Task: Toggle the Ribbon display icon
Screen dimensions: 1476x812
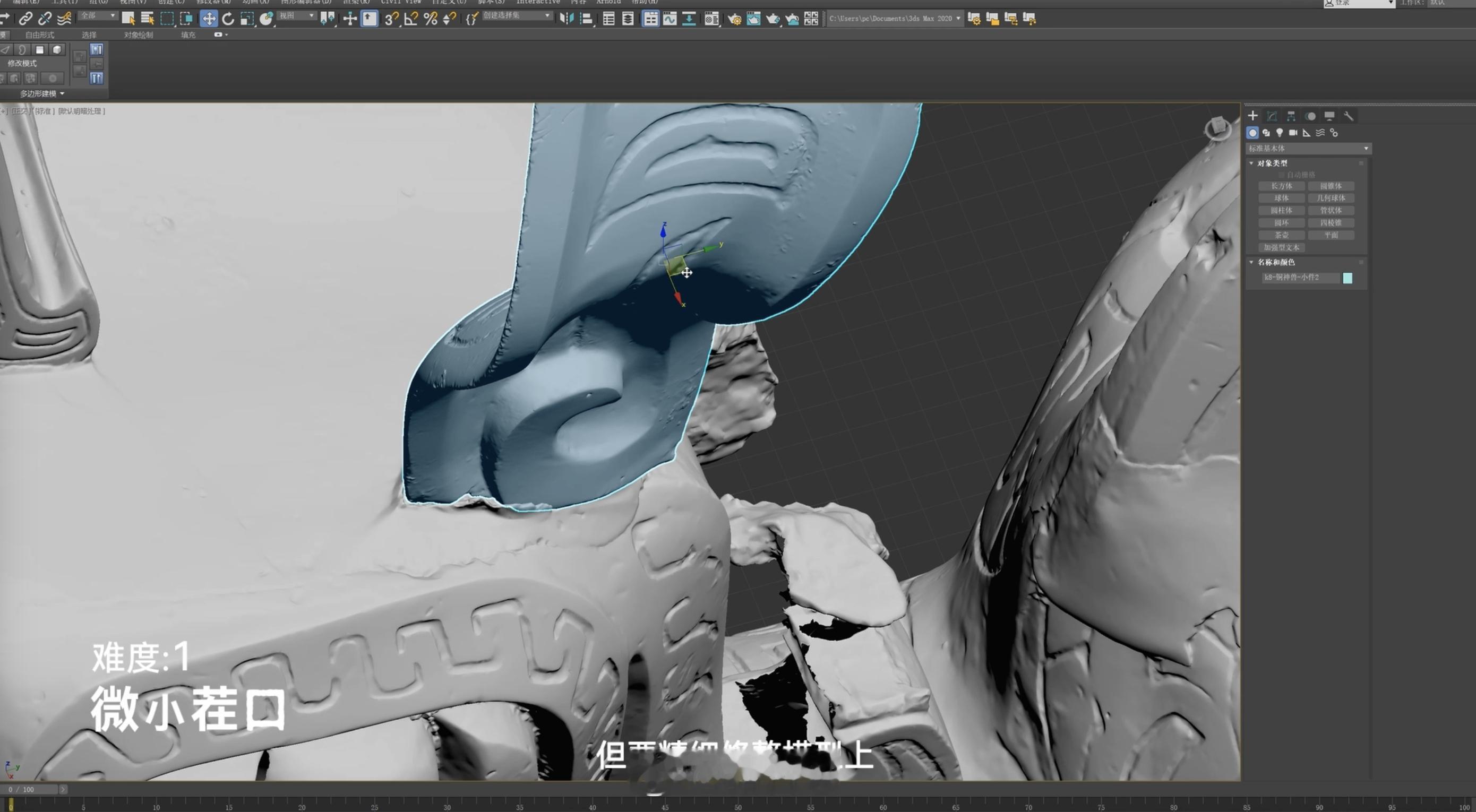Action: click(650, 19)
